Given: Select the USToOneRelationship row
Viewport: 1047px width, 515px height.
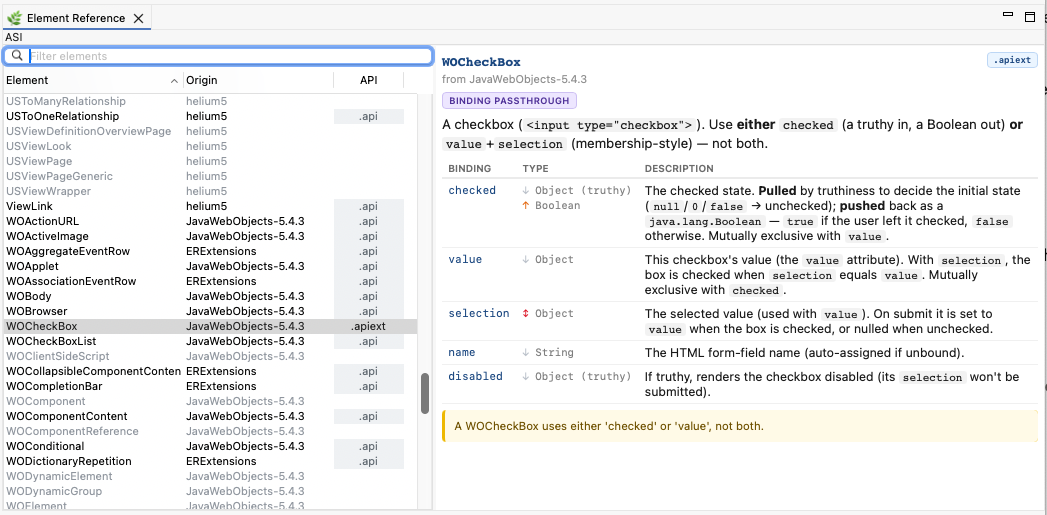Looking at the screenshot, I should tap(210, 116).
